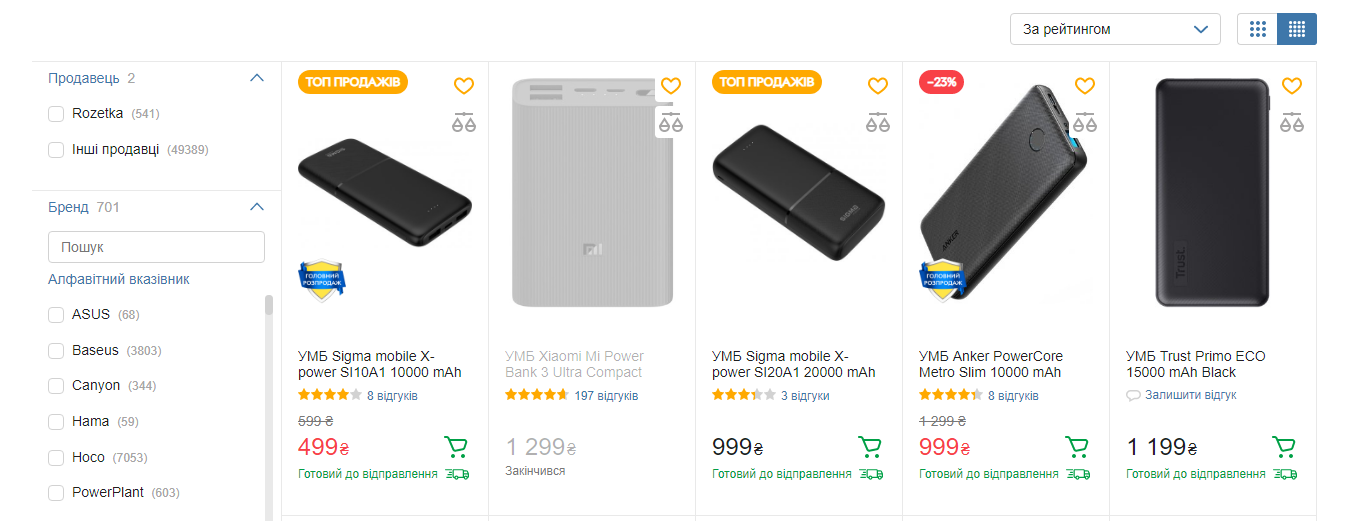Add Anker PowerCore Metro Slim to cart
1345x521 pixels.
pos(1077,447)
